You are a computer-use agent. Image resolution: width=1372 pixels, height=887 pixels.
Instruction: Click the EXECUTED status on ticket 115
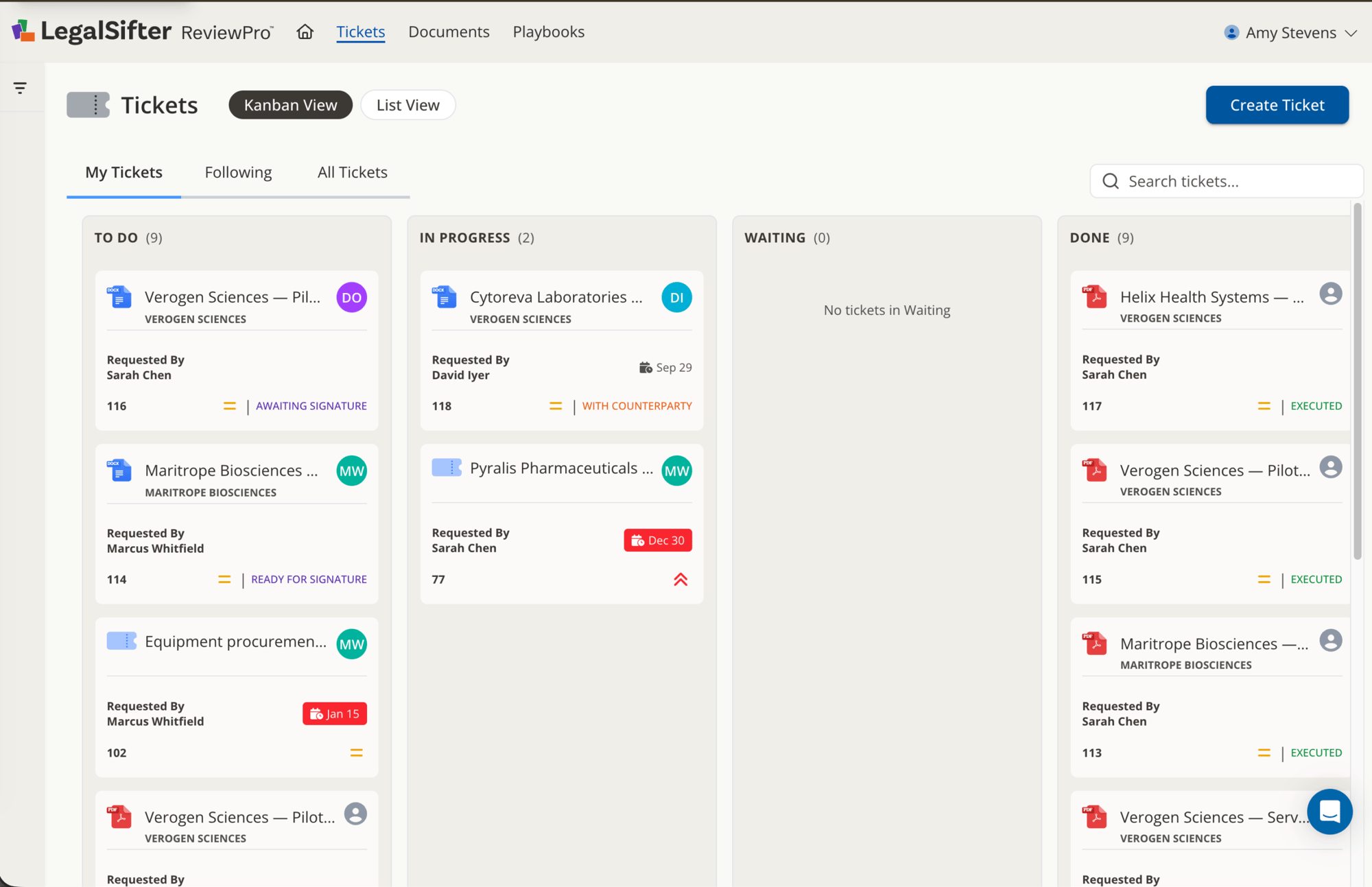tap(1316, 580)
